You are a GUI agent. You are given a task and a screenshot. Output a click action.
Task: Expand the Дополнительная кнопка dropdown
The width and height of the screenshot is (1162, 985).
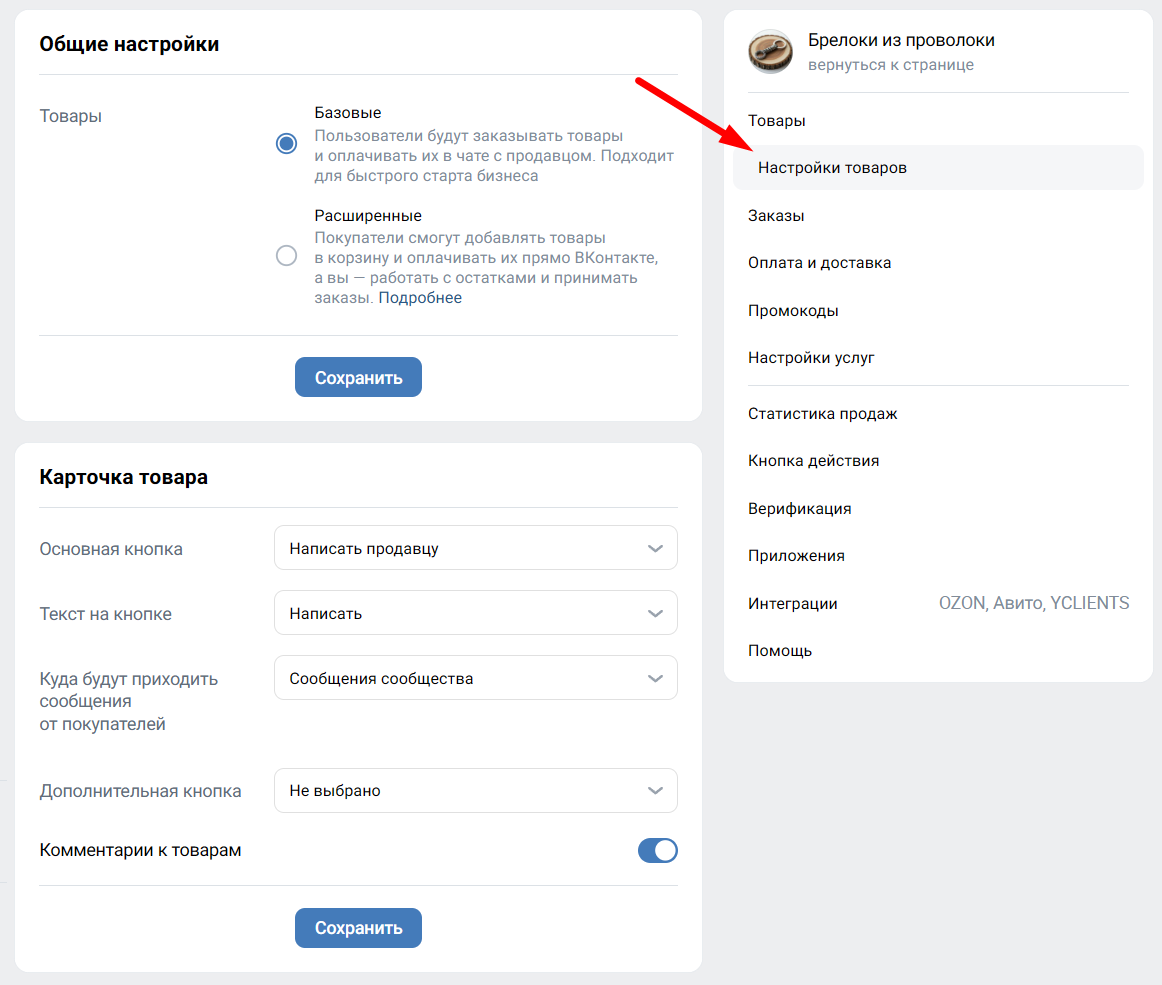[475, 791]
